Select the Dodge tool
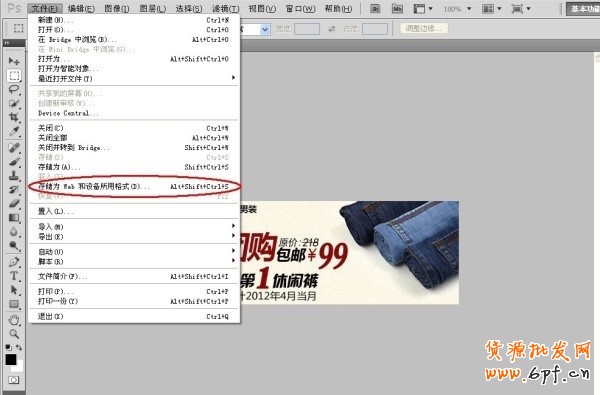The image size is (600, 395). click(x=14, y=245)
